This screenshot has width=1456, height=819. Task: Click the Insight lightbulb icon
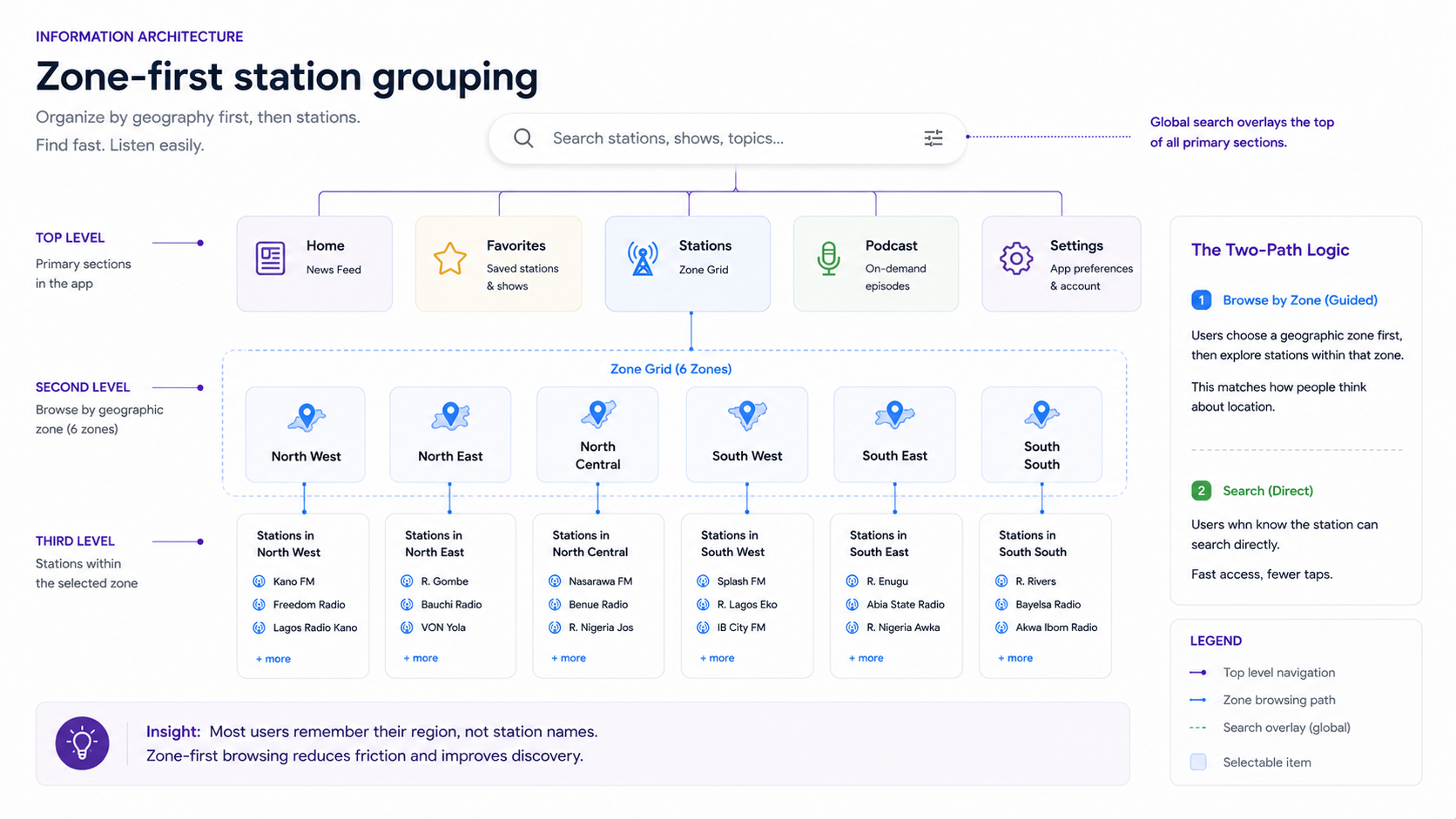tap(82, 743)
